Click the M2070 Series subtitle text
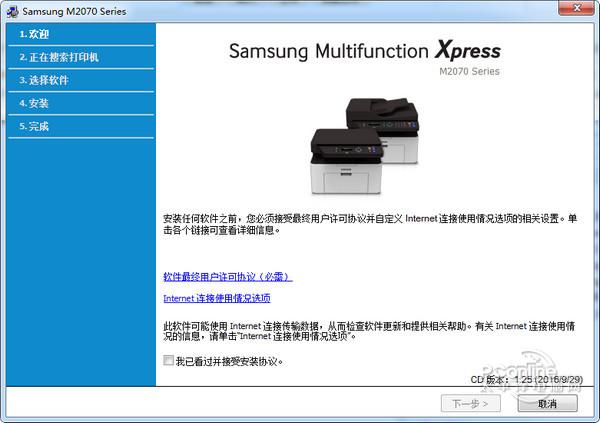Image resolution: width=600 pixels, height=423 pixels. click(470, 71)
